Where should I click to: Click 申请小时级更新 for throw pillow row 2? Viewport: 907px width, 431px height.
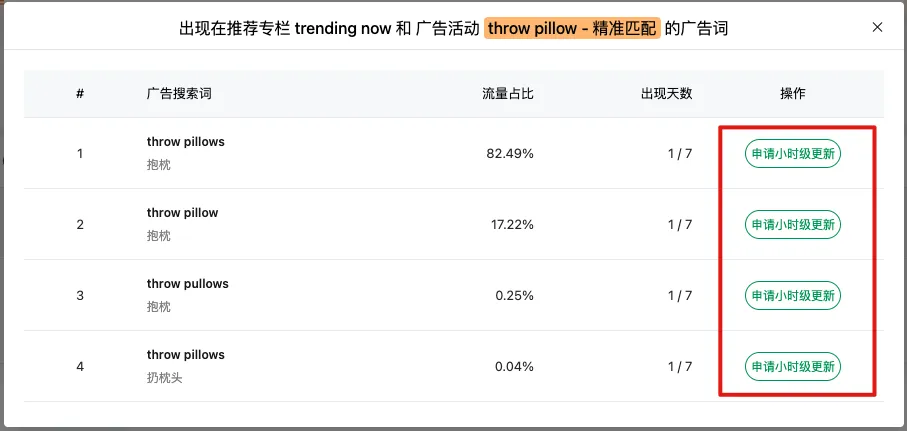(792, 224)
